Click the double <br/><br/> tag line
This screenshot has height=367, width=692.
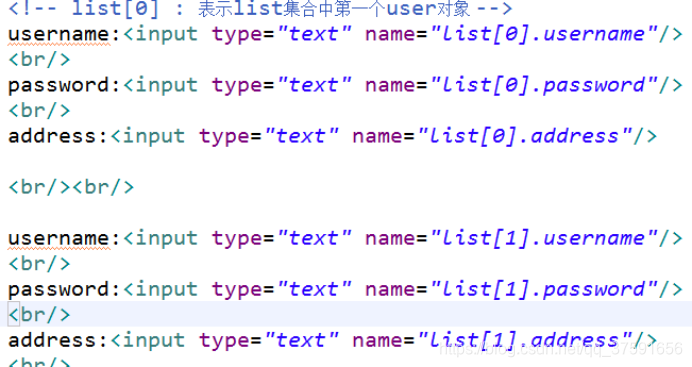[x=71, y=187]
